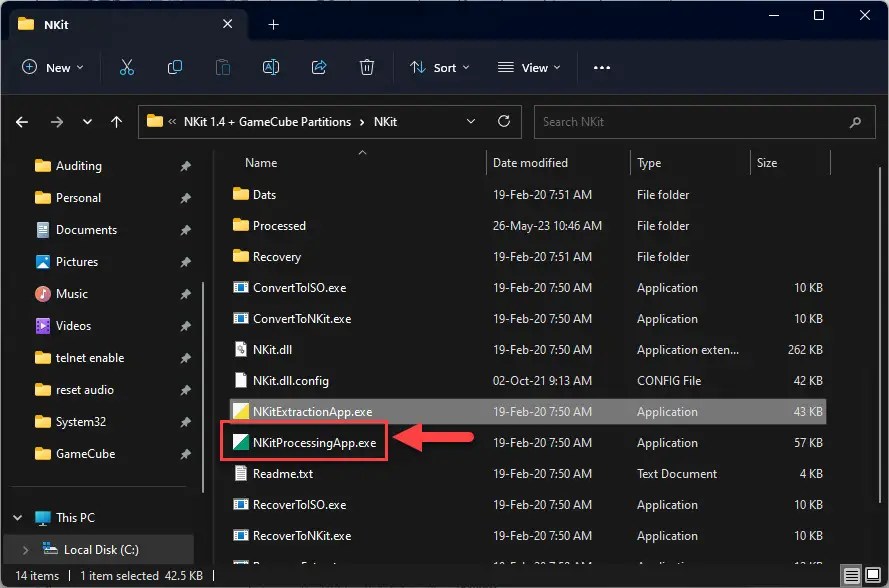
Task: Unpin the GameCube folder pin icon
Action: click(185, 454)
